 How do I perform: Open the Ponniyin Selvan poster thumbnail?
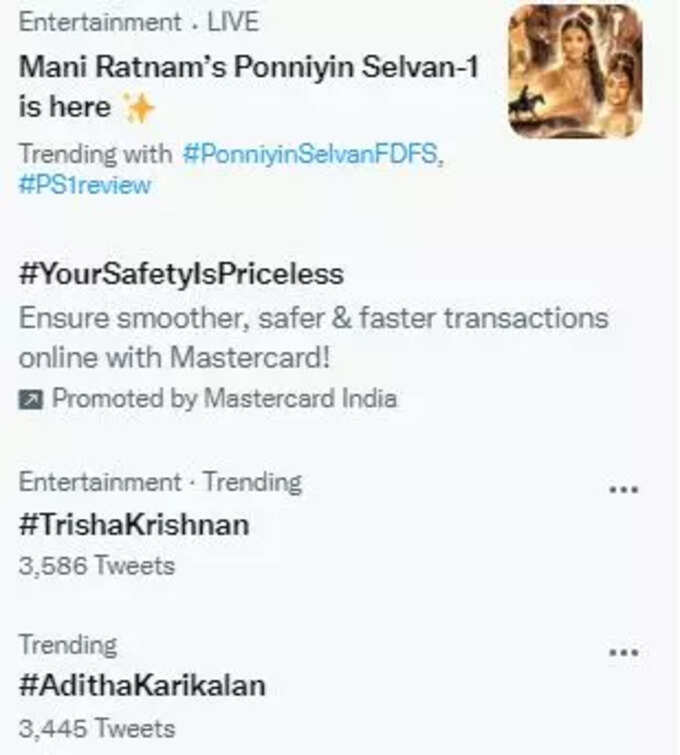(x=576, y=71)
